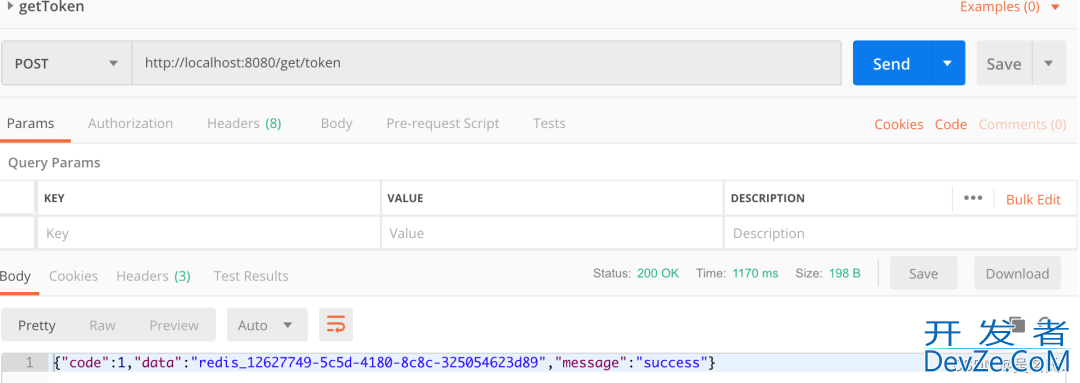Click line number 1 in response

pos(29,362)
